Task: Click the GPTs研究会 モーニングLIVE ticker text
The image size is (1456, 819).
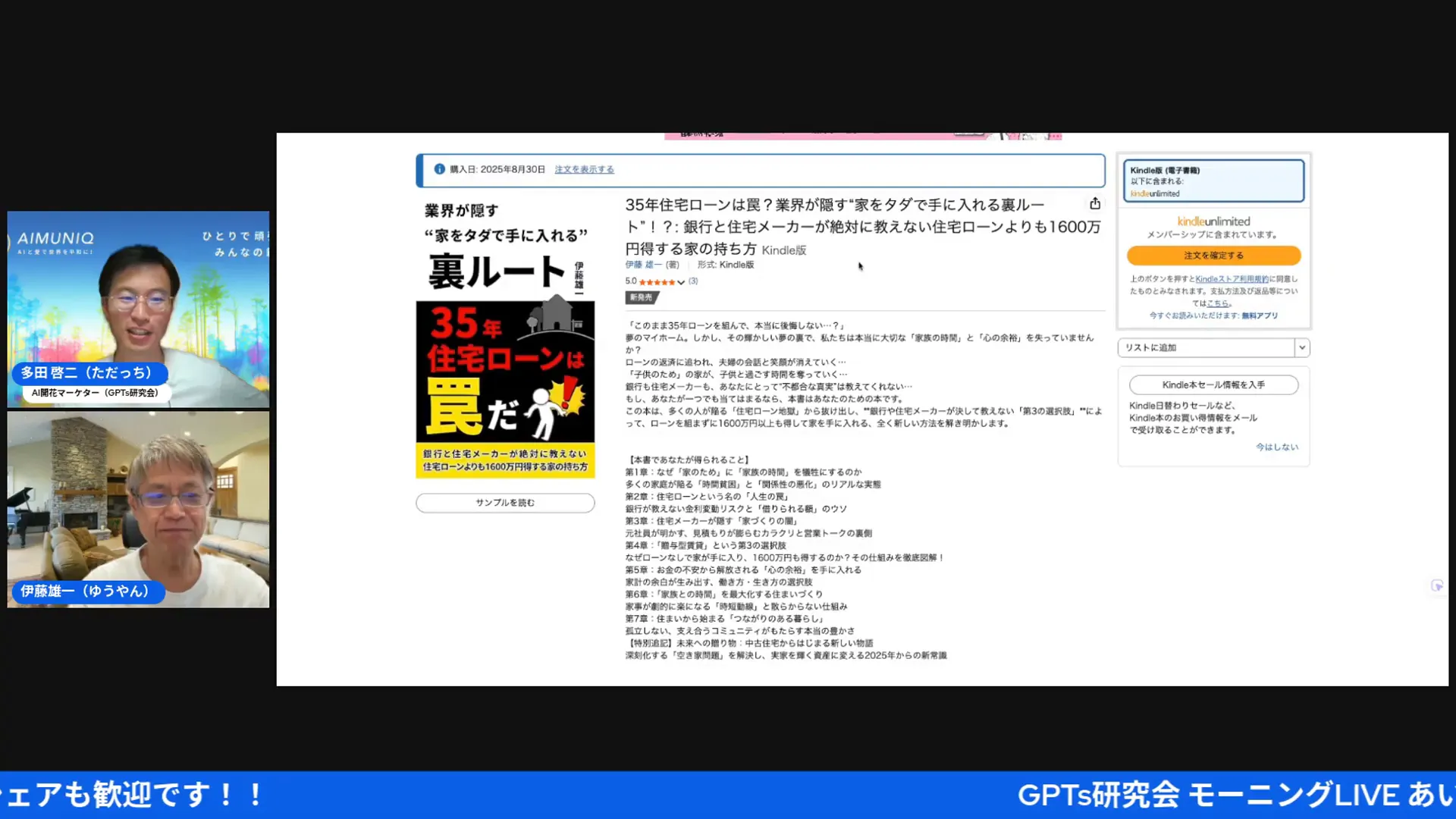Action: [1236, 795]
